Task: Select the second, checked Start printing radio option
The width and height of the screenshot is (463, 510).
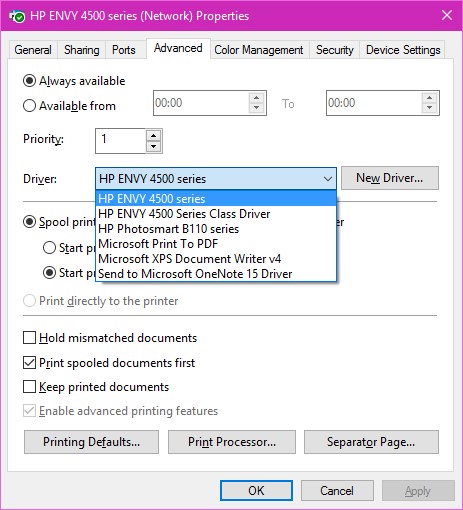Action: click(49, 273)
